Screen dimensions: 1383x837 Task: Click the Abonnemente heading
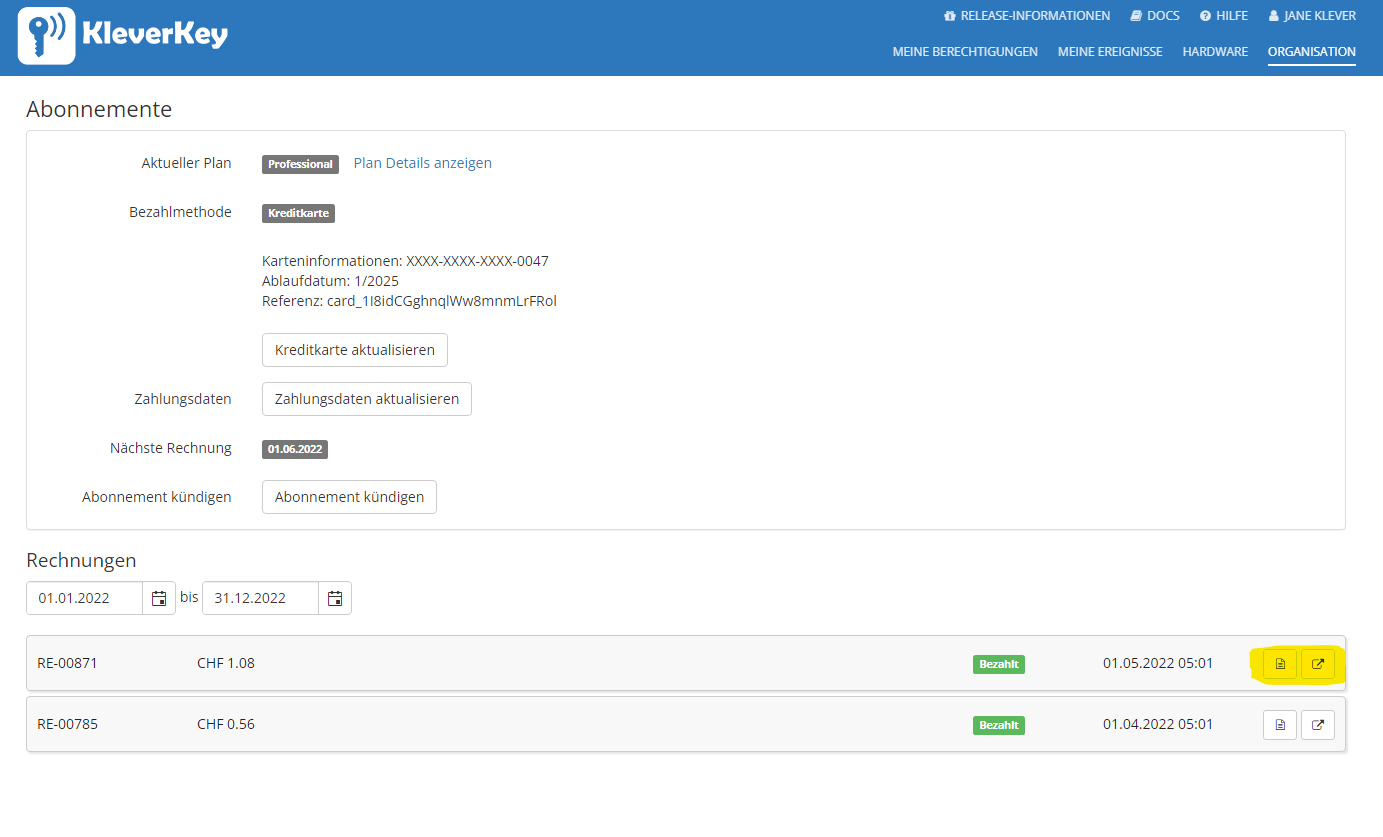point(99,109)
